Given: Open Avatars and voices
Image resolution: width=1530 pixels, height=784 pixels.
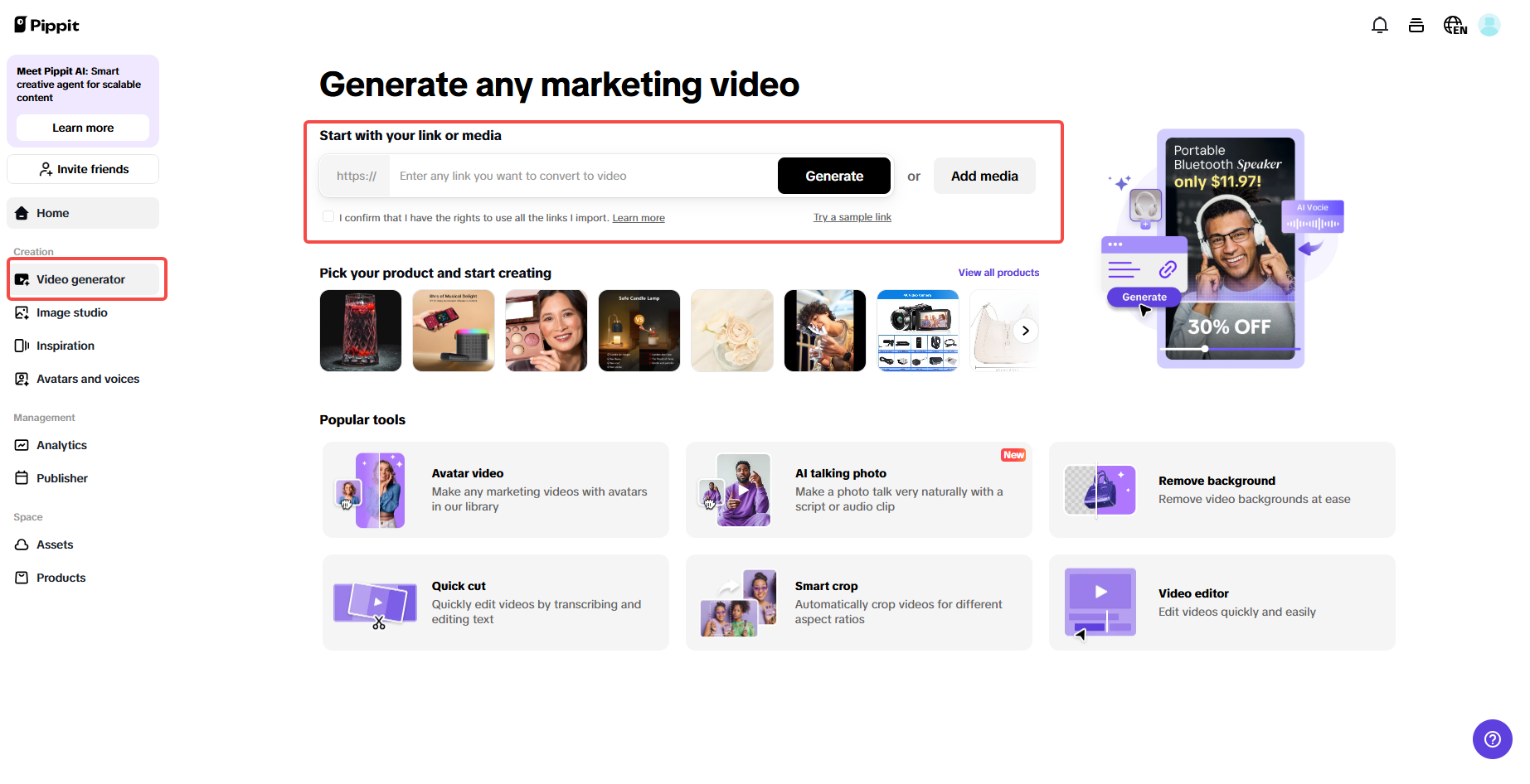Looking at the screenshot, I should [x=87, y=379].
